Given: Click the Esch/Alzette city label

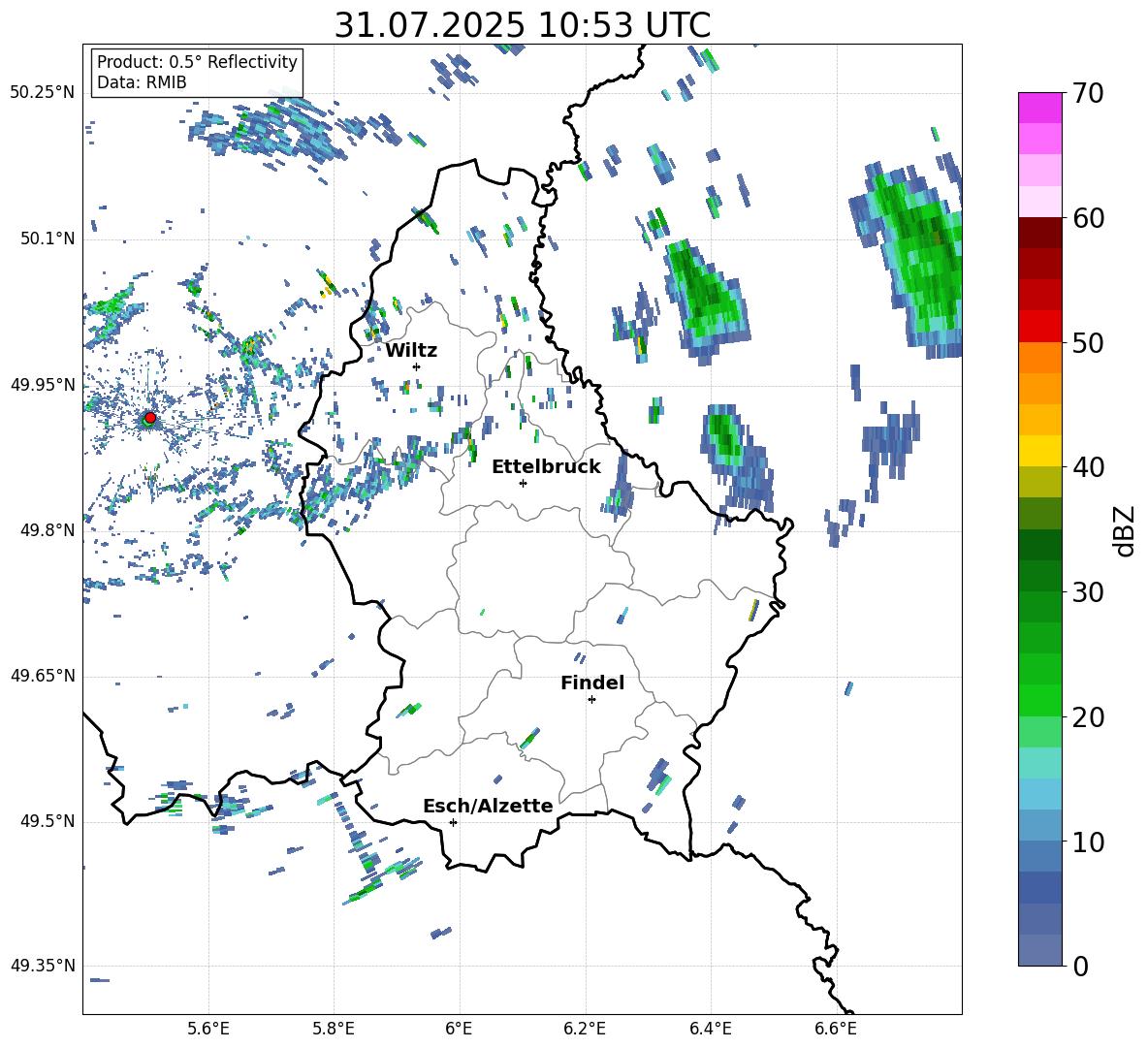Looking at the screenshot, I should [488, 806].
